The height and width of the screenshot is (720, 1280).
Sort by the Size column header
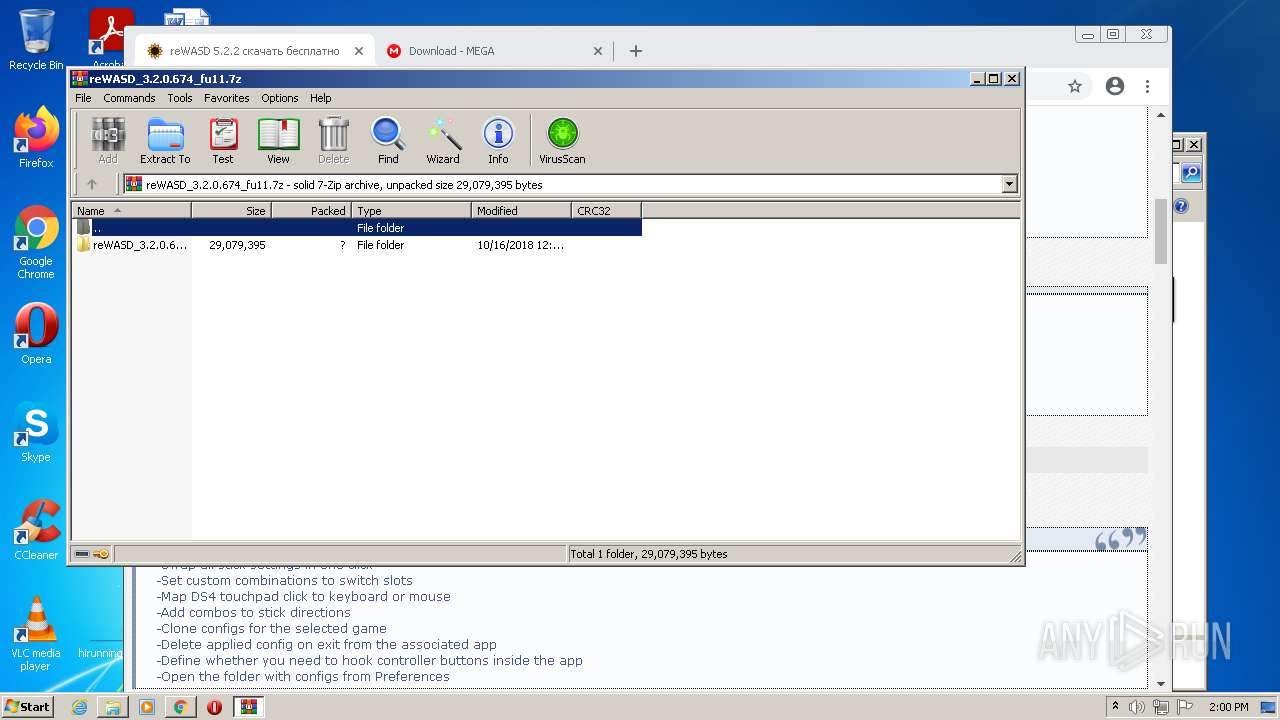[232, 211]
